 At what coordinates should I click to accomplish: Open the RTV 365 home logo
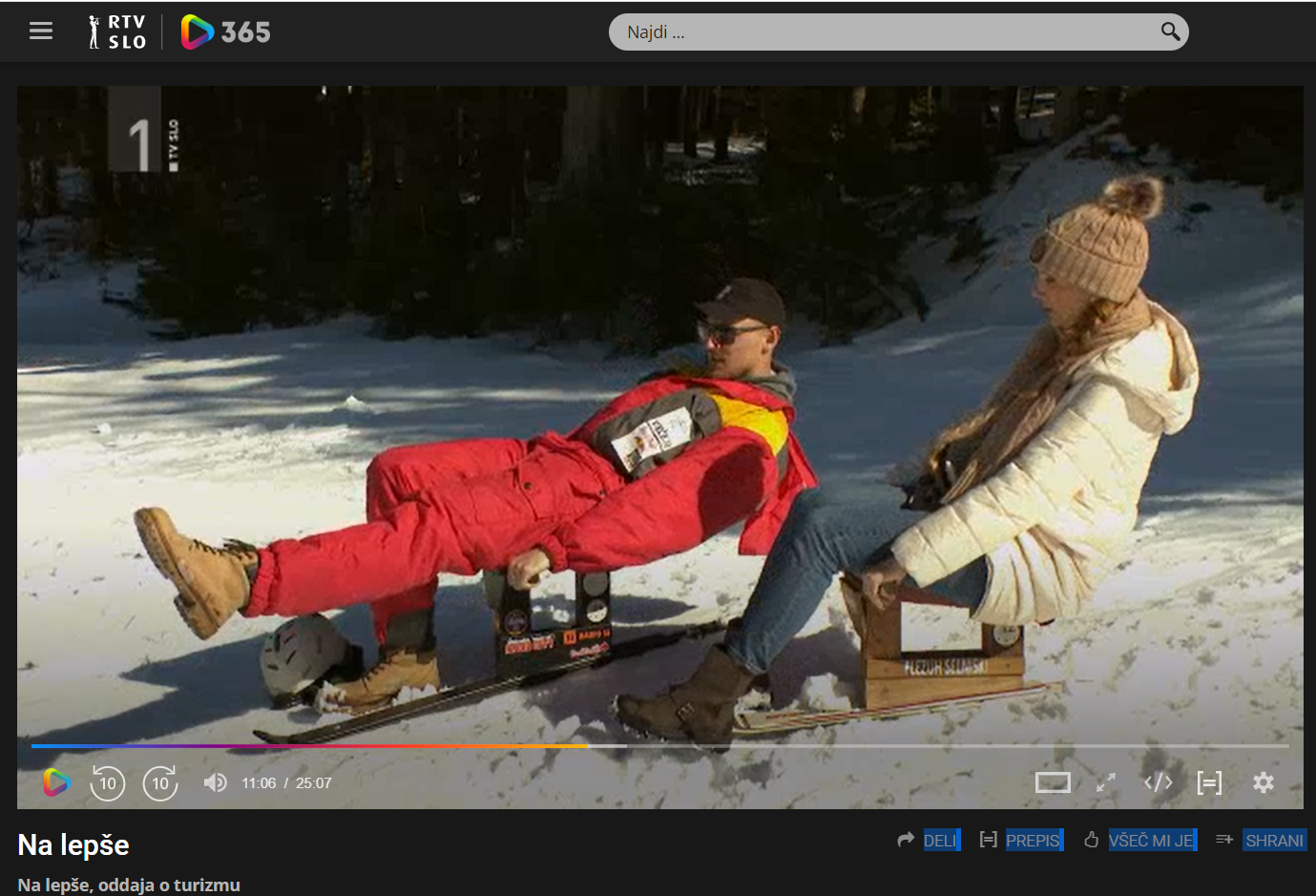click(x=226, y=32)
